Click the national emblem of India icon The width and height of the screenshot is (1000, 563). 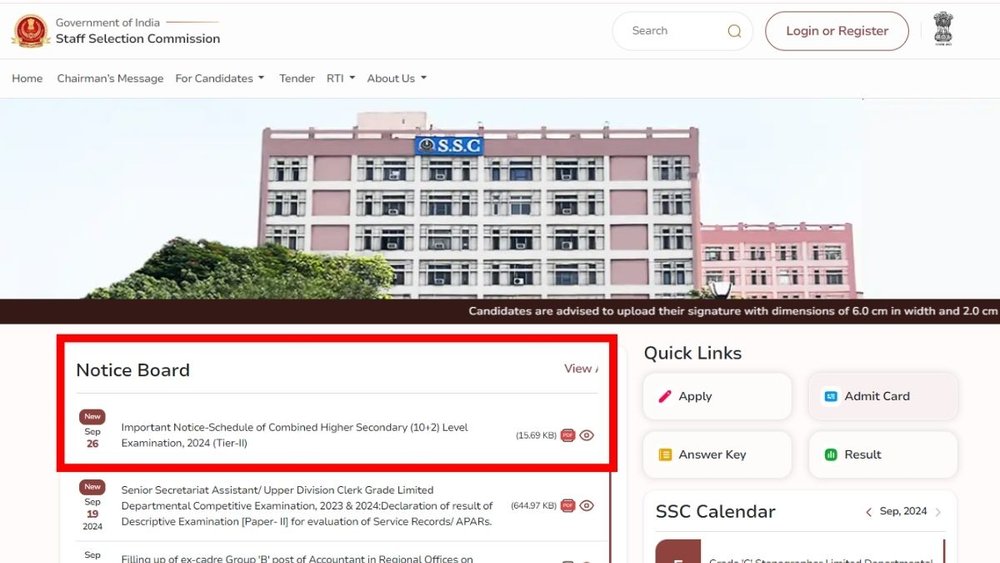pyautogui.click(x=943, y=29)
